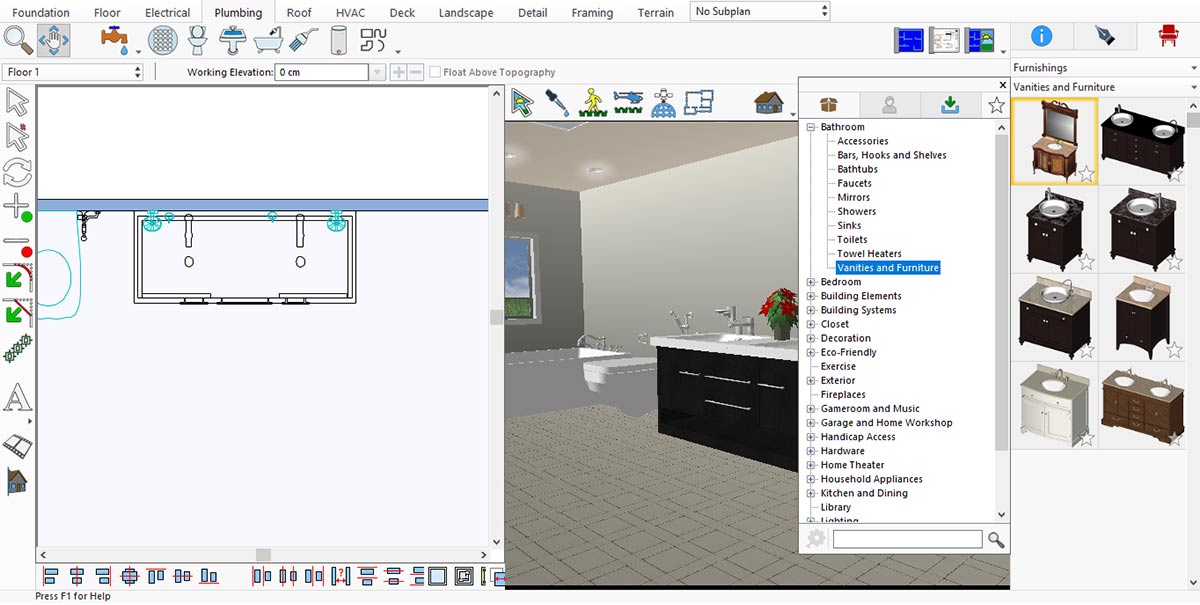Click the water heater tool icon
The height and width of the screenshot is (605, 1200).
pos(338,40)
